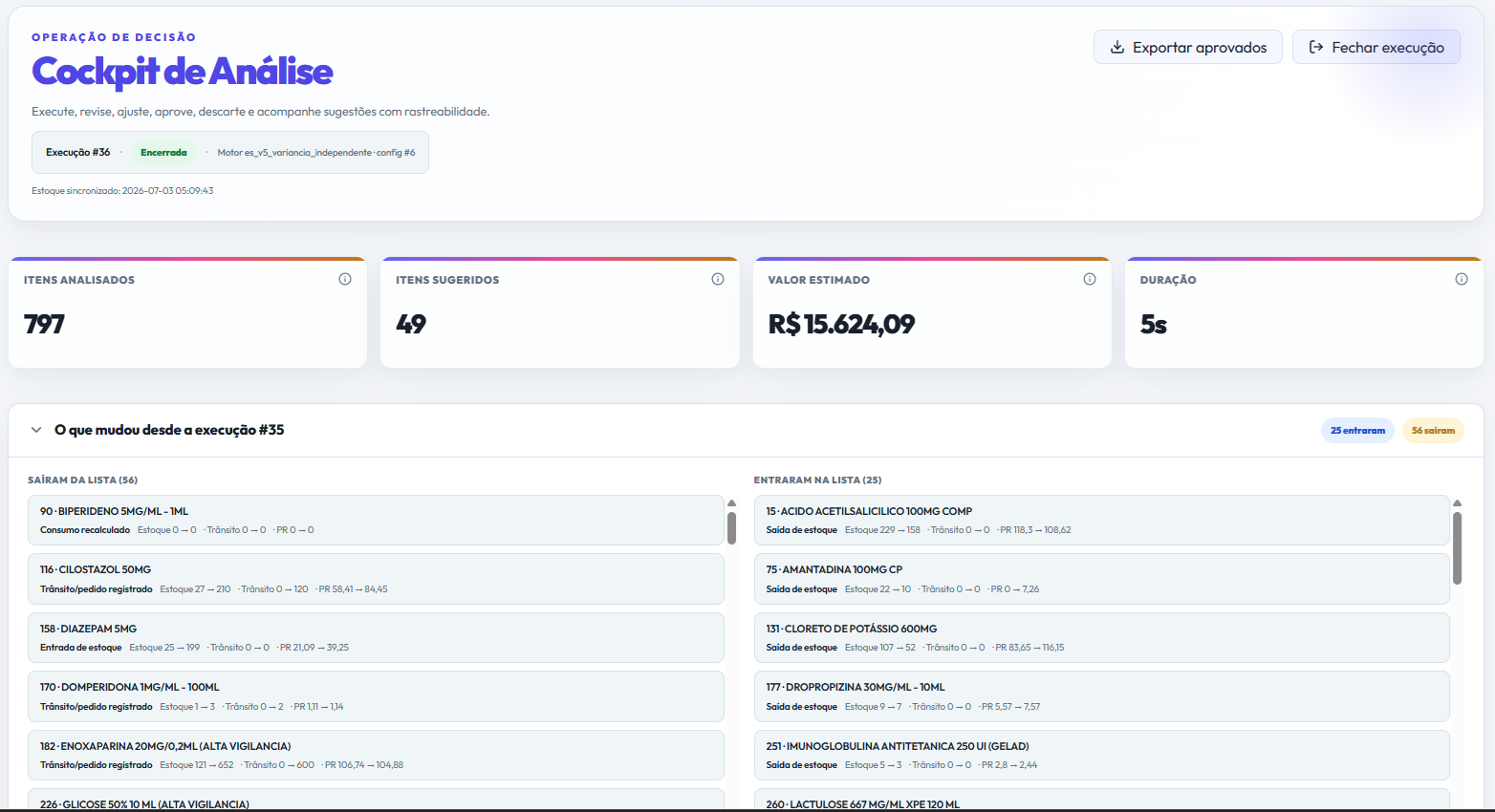Click the 'Execução #36' label
The image size is (1495, 812).
coord(78,152)
